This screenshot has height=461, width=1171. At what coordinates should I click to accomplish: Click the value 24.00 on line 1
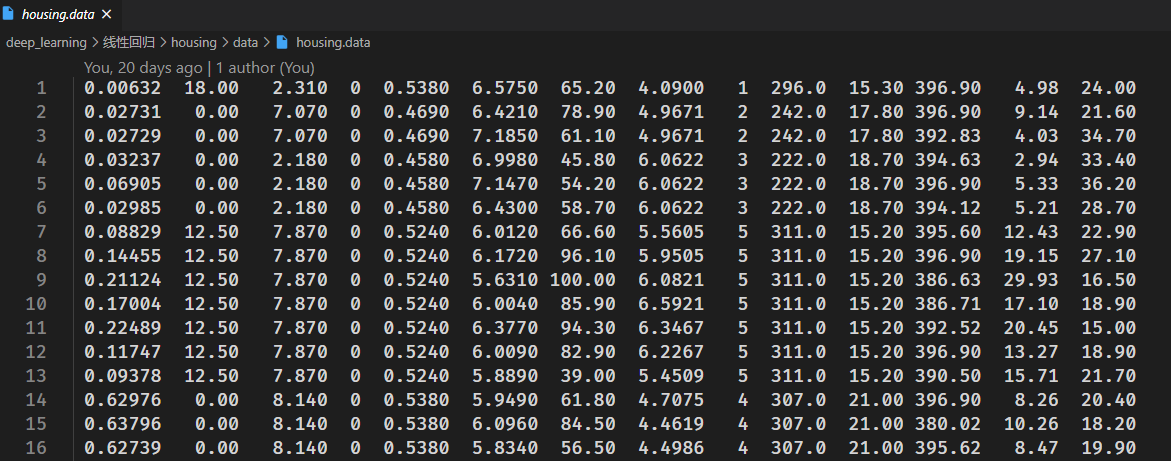point(1108,88)
